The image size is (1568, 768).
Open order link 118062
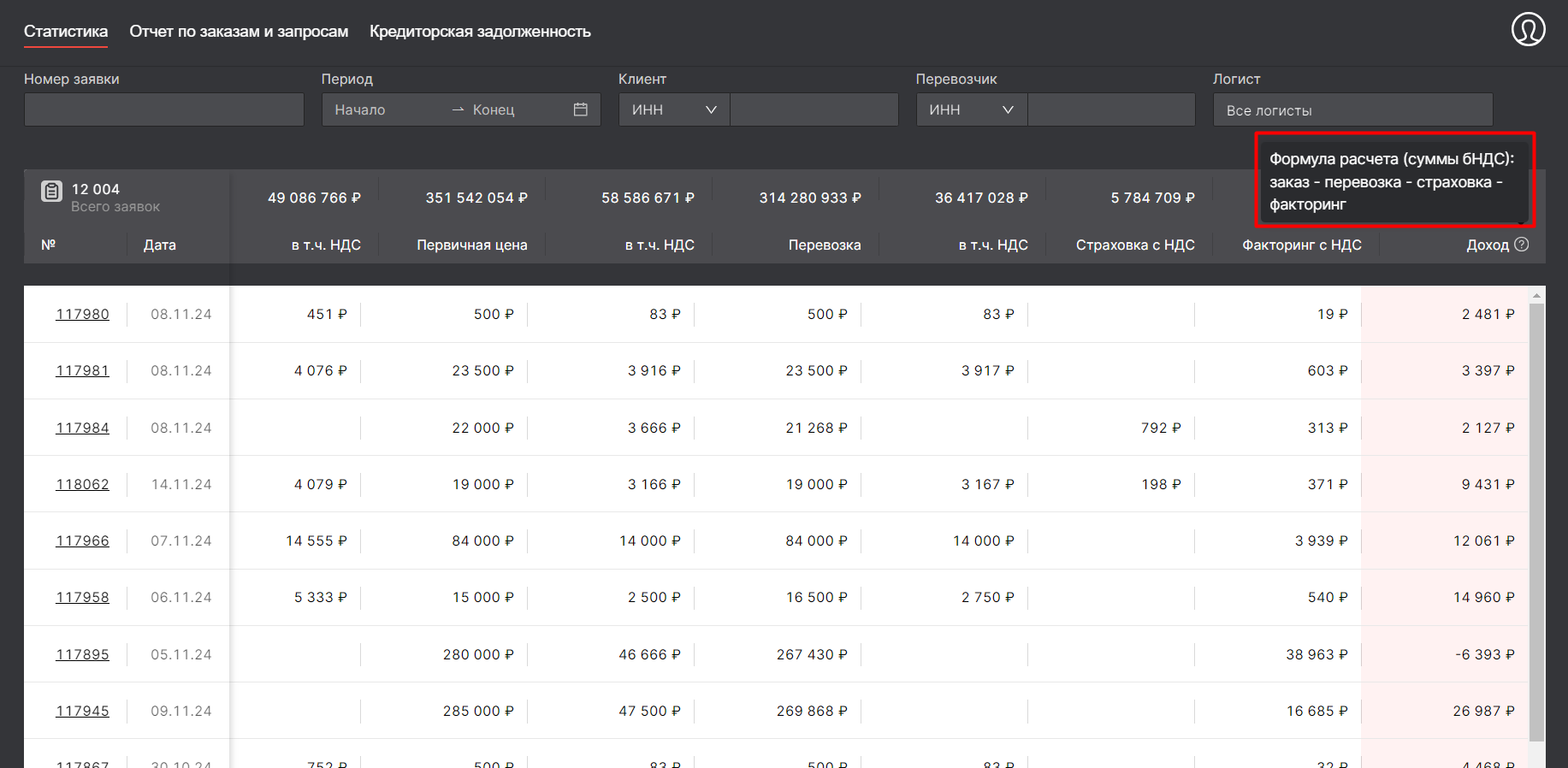tap(83, 484)
